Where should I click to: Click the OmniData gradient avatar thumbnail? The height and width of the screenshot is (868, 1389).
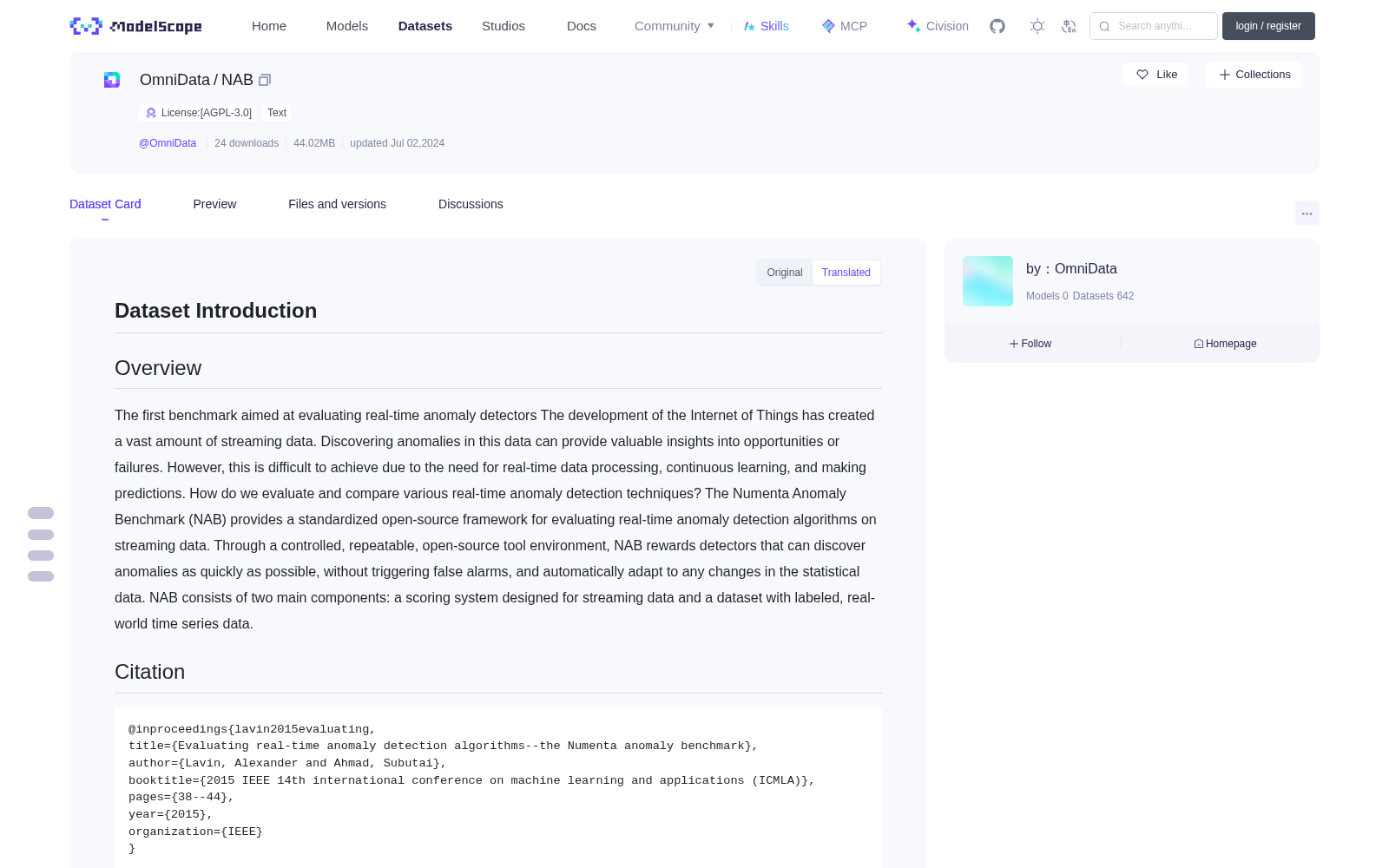(x=988, y=281)
